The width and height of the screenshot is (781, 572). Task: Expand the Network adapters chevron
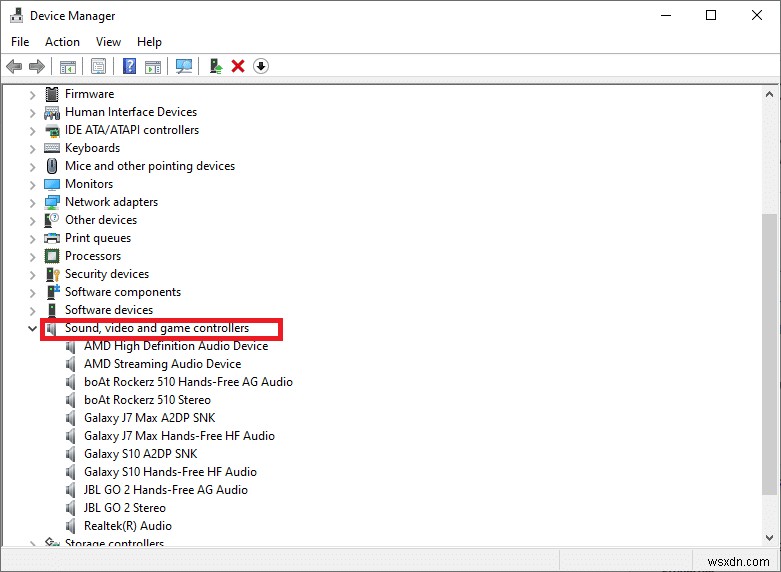pyautogui.click(x=32, y=203)
